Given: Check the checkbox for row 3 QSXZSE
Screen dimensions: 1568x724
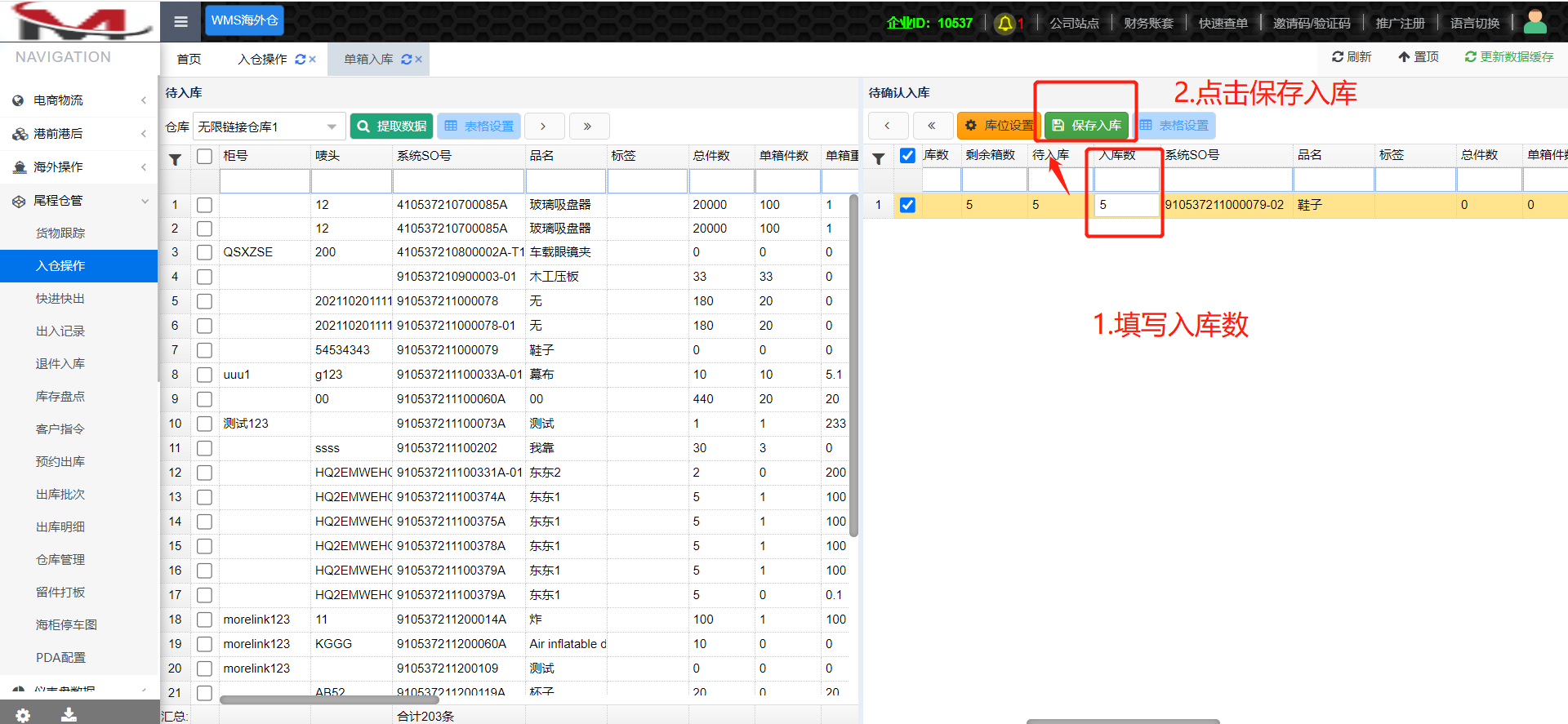Looking at the screenshot, I should [204, 252].
